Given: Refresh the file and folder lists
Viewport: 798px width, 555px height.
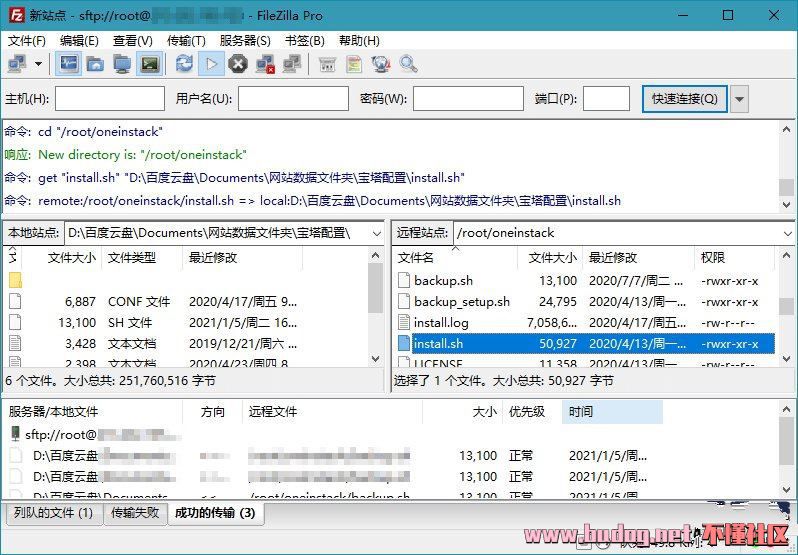Looking at the screenshot, I should pos(184,65).
